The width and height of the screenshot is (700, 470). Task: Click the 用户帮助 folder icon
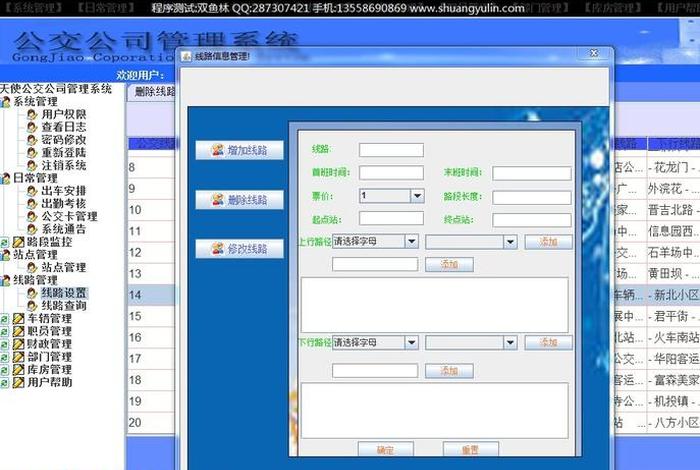[18, 383]
